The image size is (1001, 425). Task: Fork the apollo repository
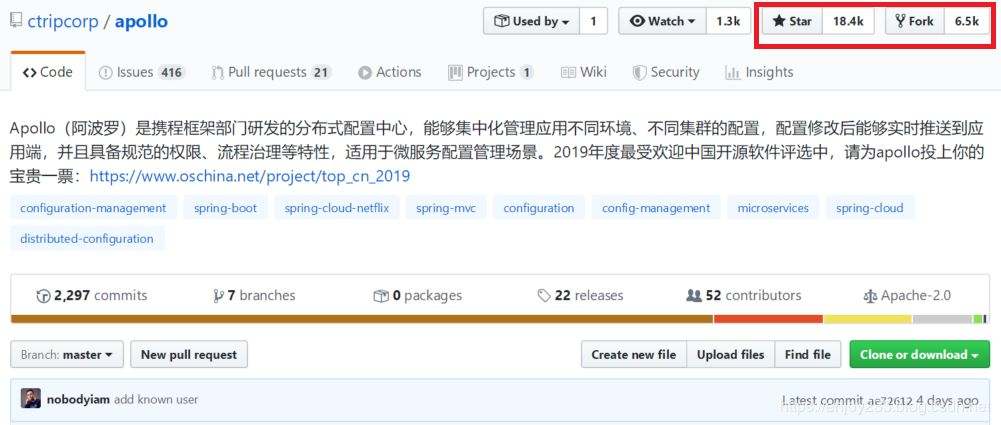coord(914,21)
